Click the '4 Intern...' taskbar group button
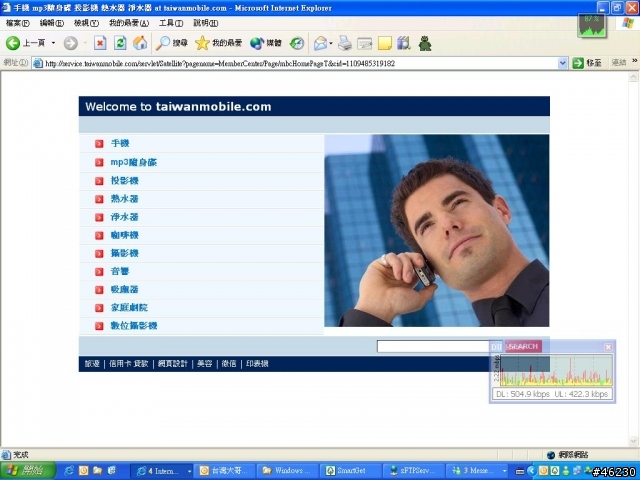Image resolution: width=640 pixels, height=480 pixels. pyautogui.click(x=161, y=471)
